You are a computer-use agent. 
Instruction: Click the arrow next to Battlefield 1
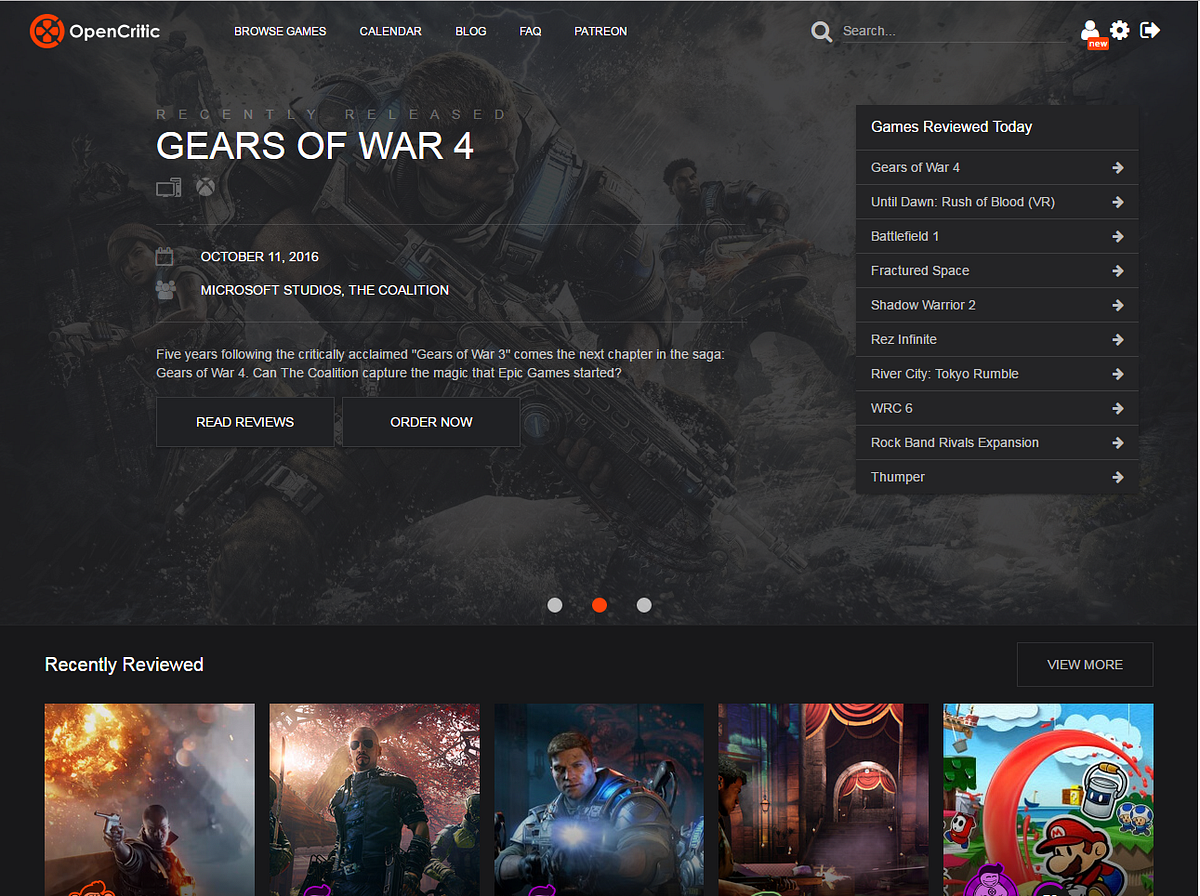coord(1117,236)
